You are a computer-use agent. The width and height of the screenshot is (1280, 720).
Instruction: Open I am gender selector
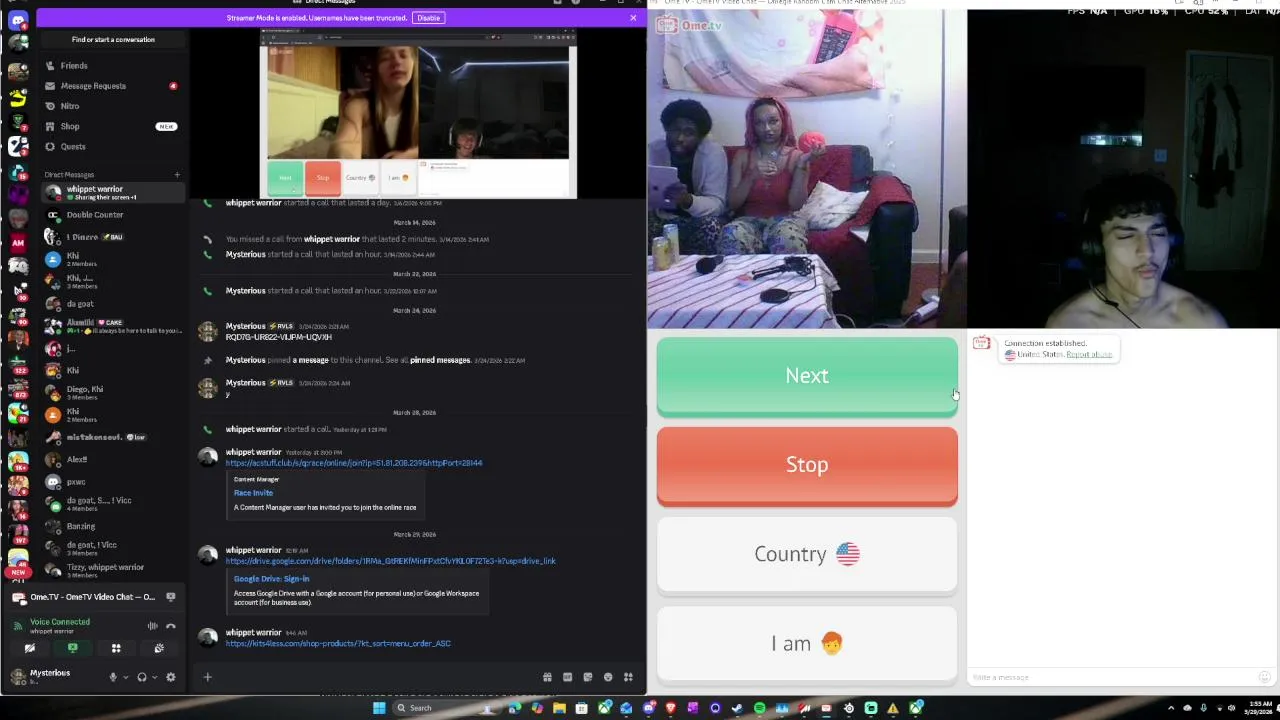click(807, 643)
